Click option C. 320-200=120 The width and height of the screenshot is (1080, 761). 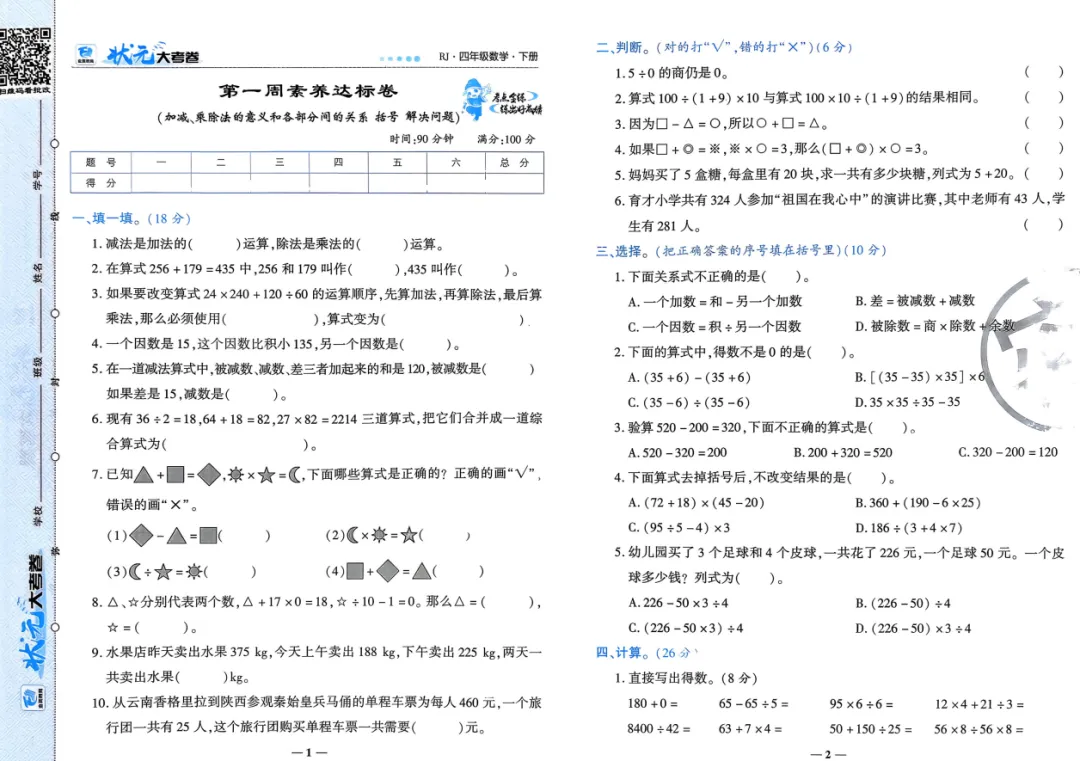click(1008, 452)
